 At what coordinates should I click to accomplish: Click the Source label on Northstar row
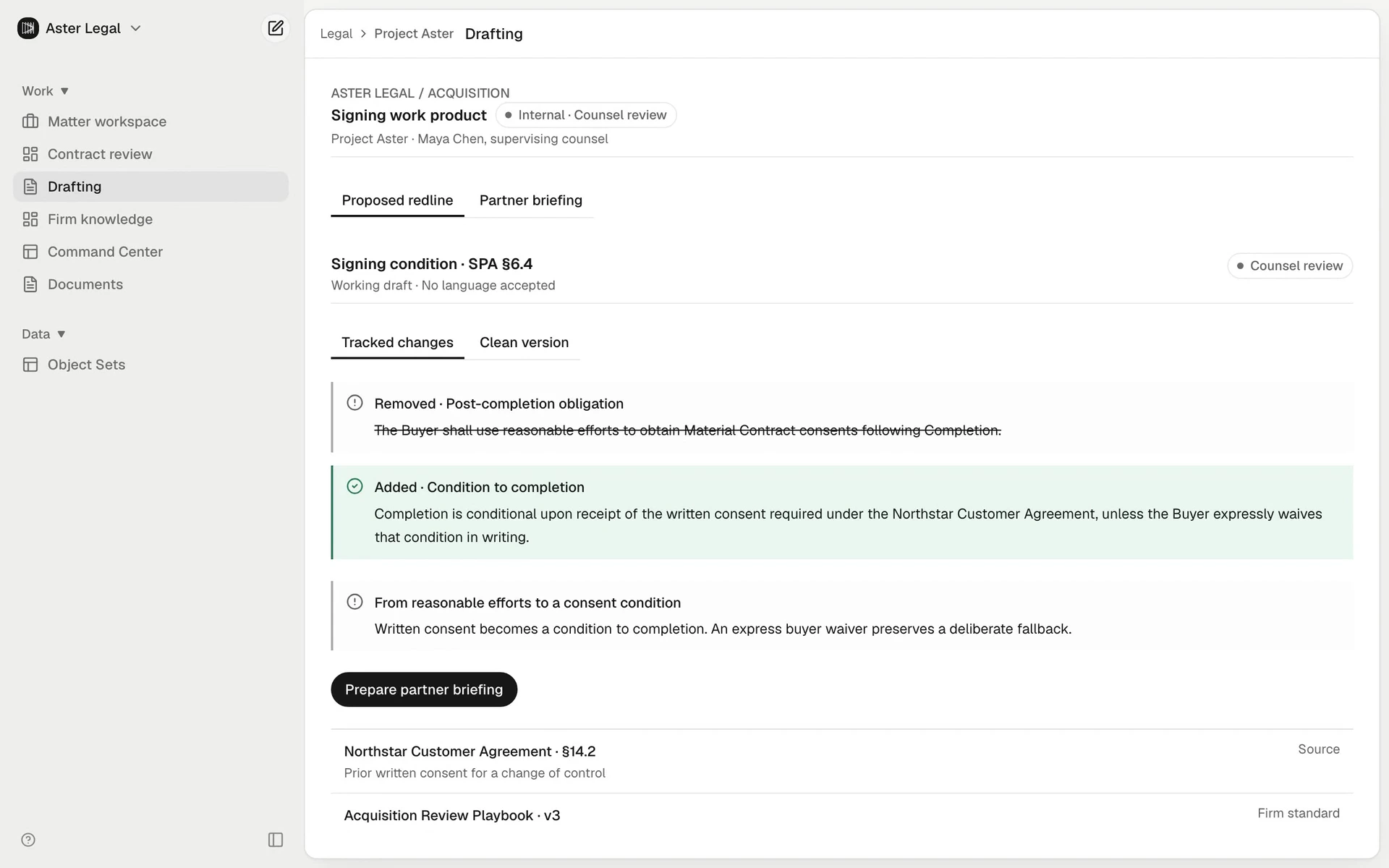point(1318,749)
